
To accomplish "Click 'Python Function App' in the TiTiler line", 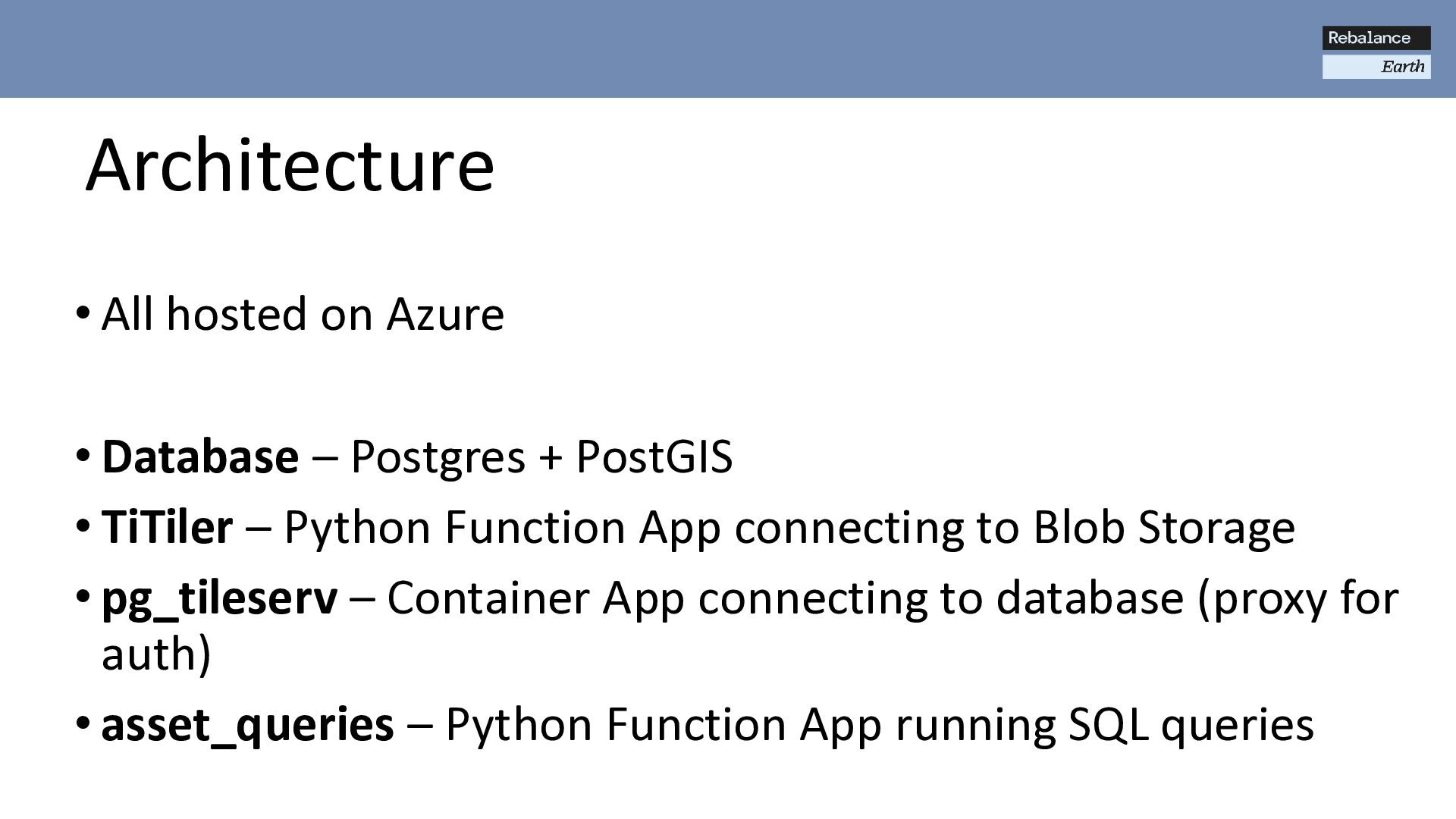I will tap(502, 527).
